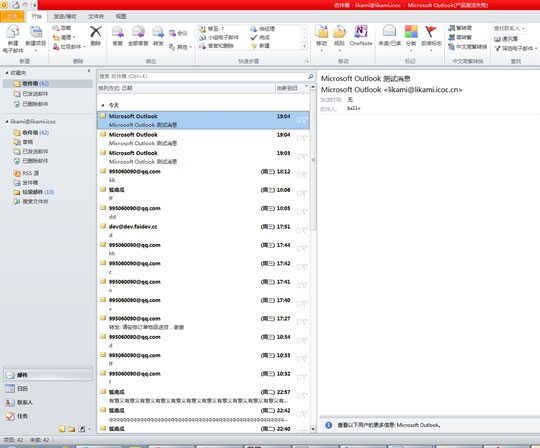Toggle flag on the 17:44 email 'hh'
Image resolution: width=540 pixels, height=448 pixels.
pyautogui.click(x=304, y=249)
